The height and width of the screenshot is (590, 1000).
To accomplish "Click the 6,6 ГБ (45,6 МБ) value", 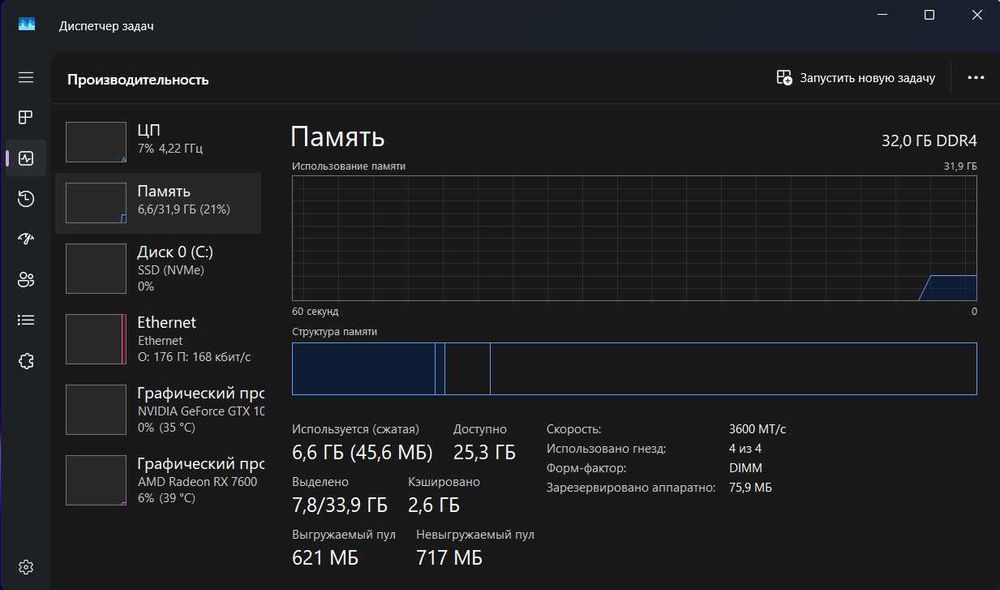I will [x=362, y=452].
